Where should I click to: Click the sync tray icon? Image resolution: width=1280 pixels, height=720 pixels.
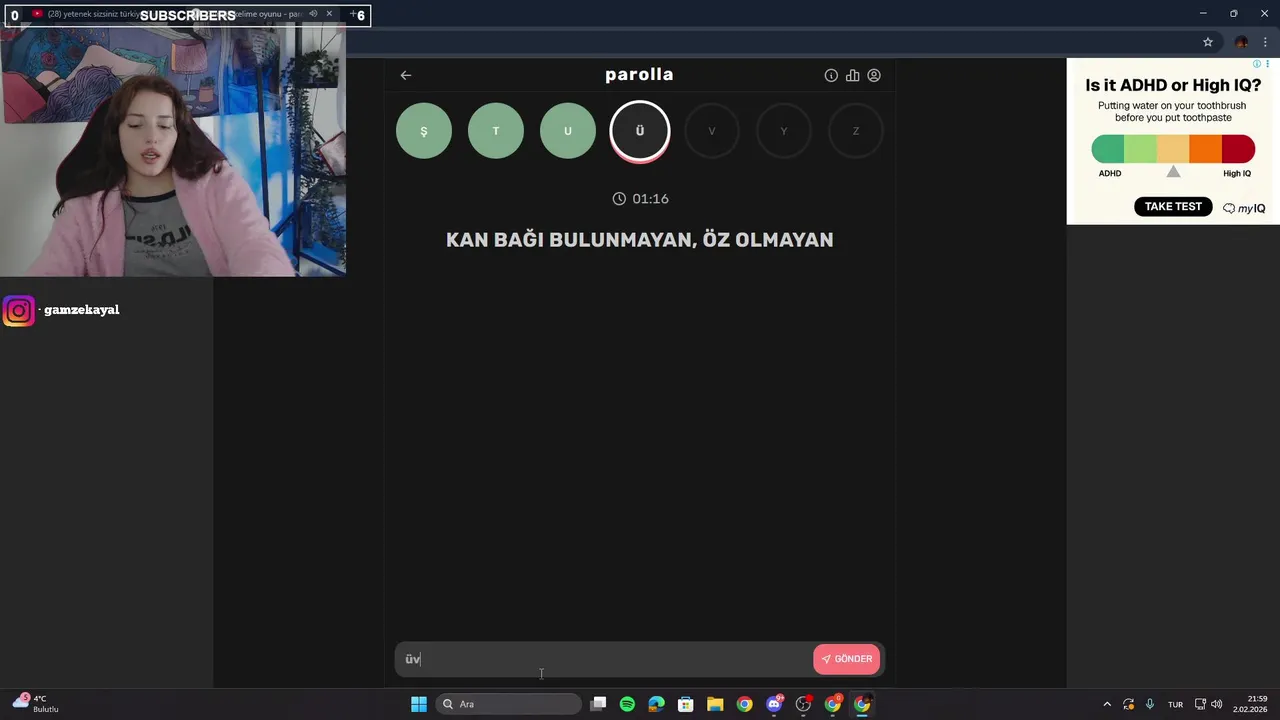click(1128, 704)
